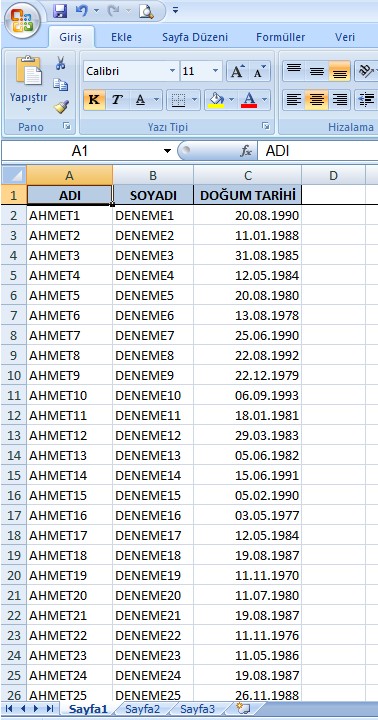Expand the Calibri font name dropdown

(172, 72)
